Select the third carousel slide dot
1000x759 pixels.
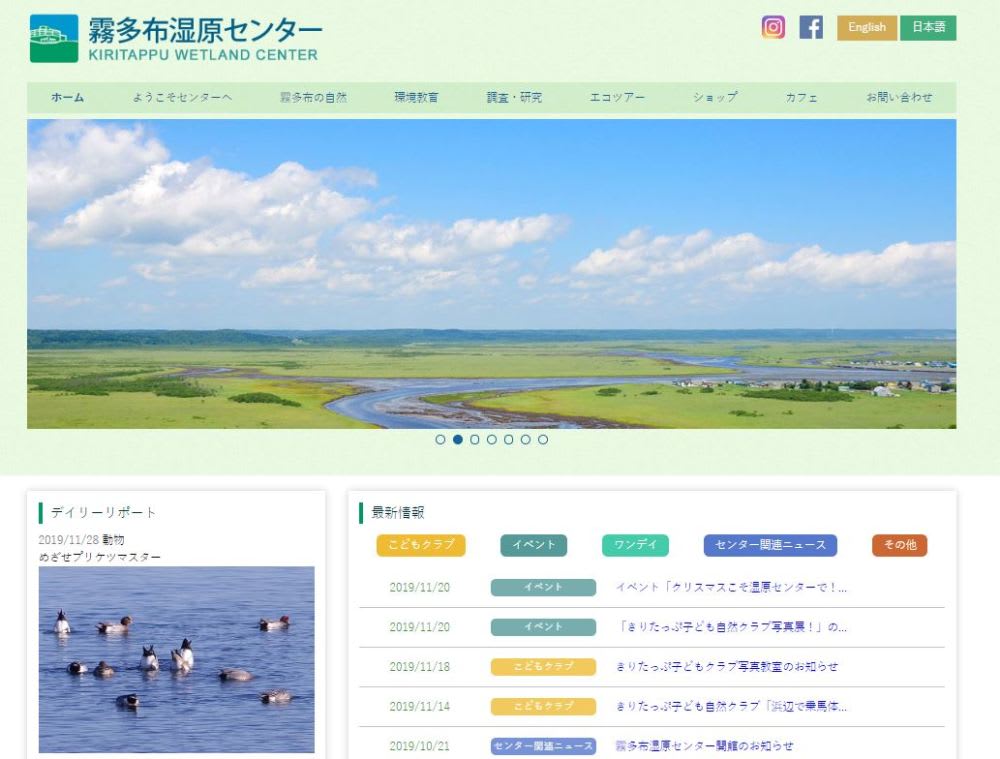(x=475, y=439)
